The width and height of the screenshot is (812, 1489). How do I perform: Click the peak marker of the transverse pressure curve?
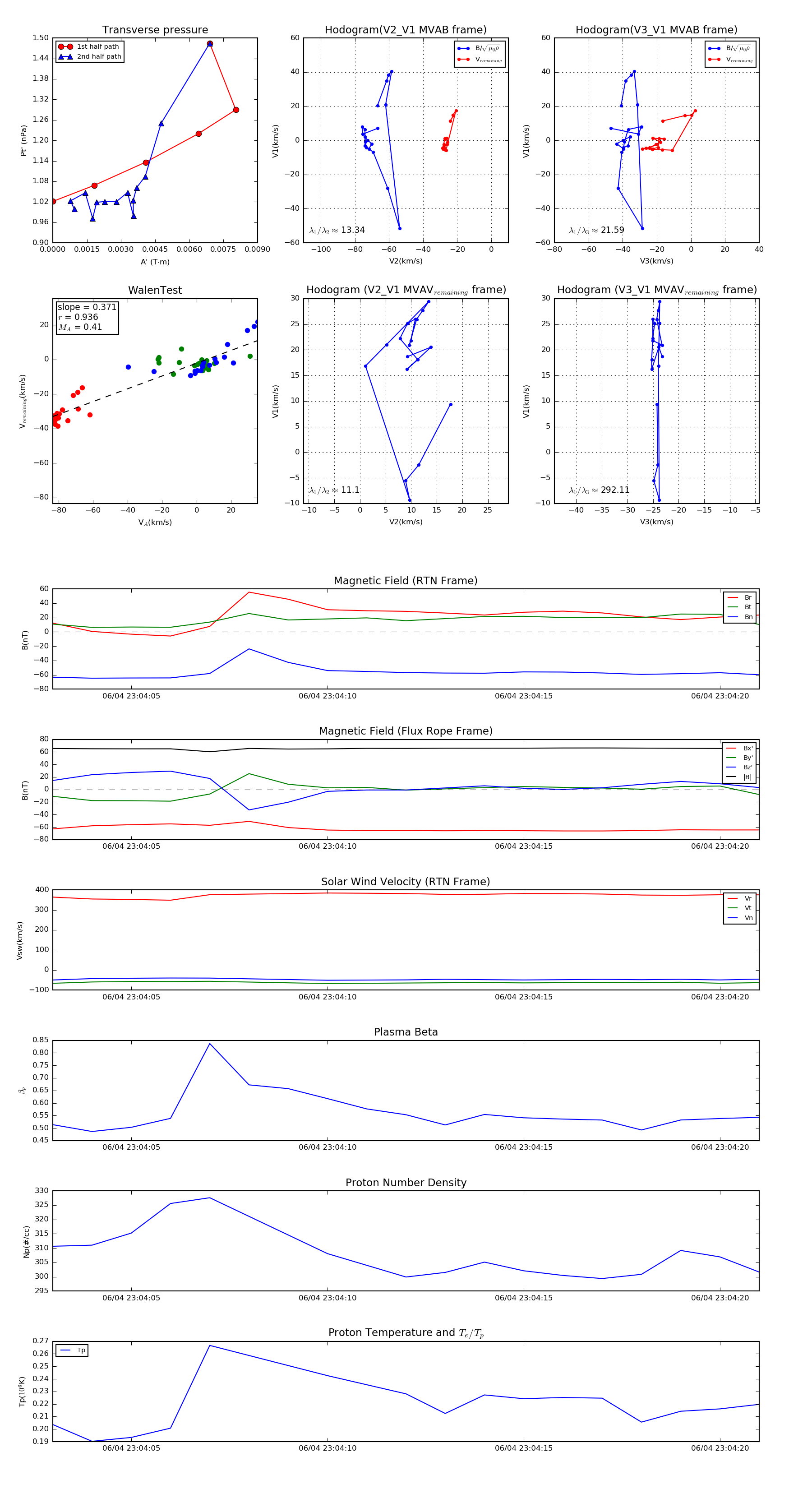pyautogui.click(x=210, y=43)
